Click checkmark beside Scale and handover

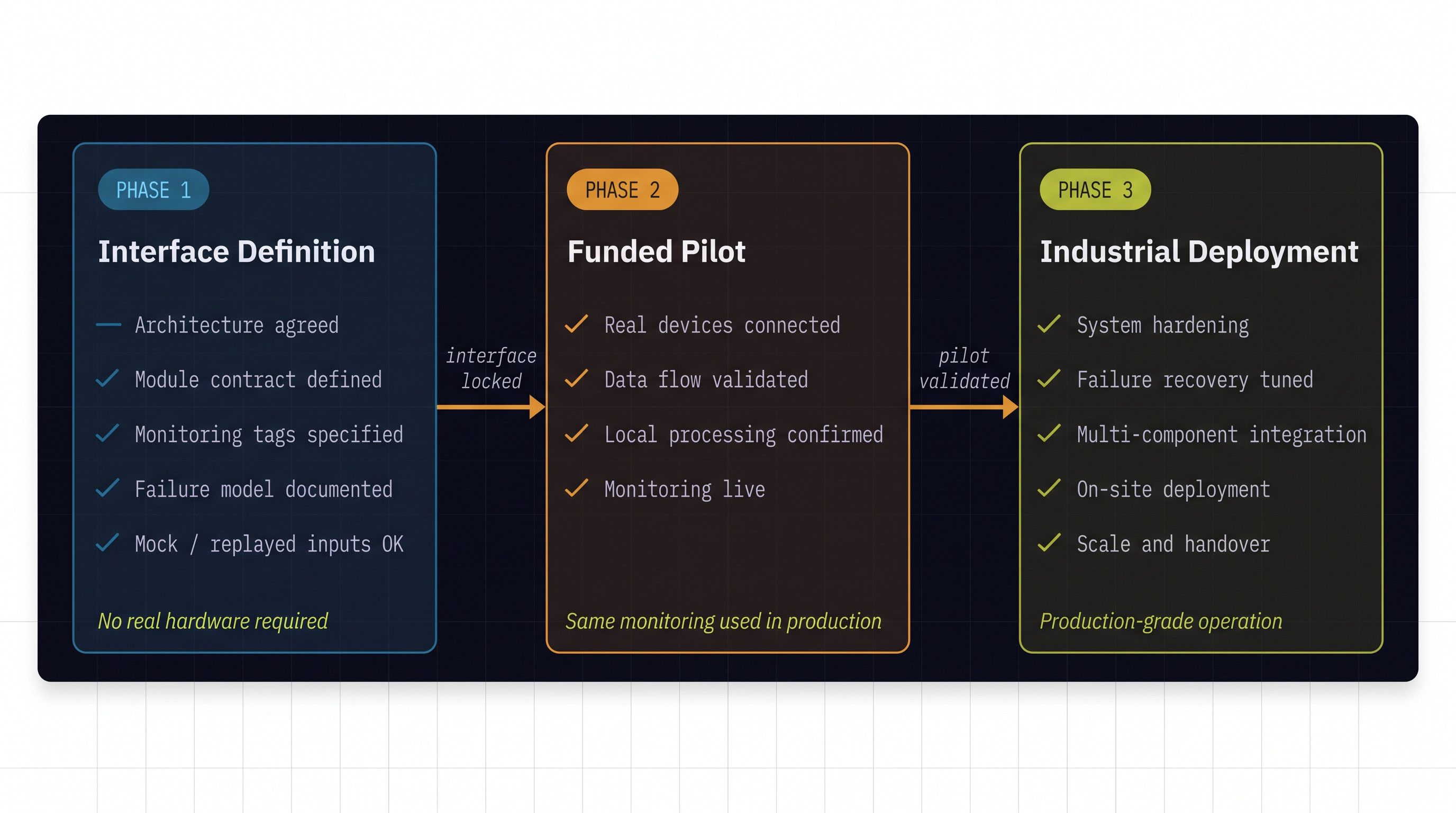[x=1049, y=543]
